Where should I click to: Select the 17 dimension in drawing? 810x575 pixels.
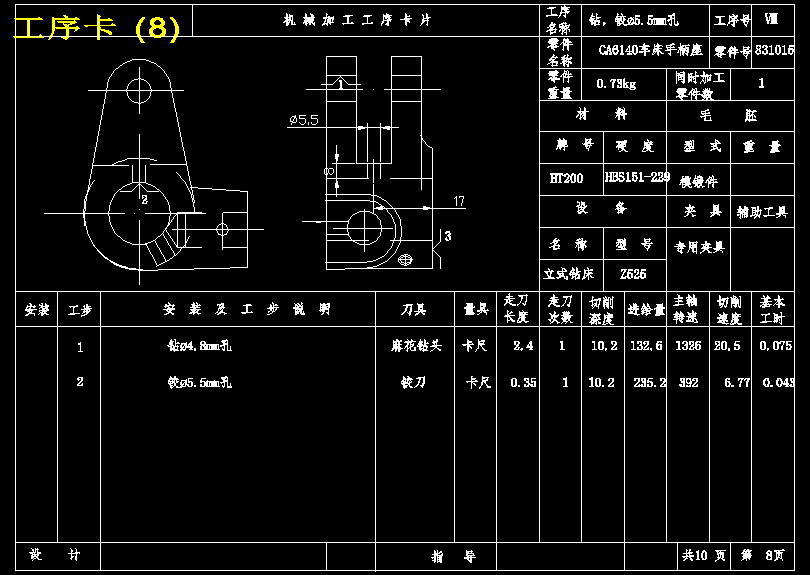459,201
